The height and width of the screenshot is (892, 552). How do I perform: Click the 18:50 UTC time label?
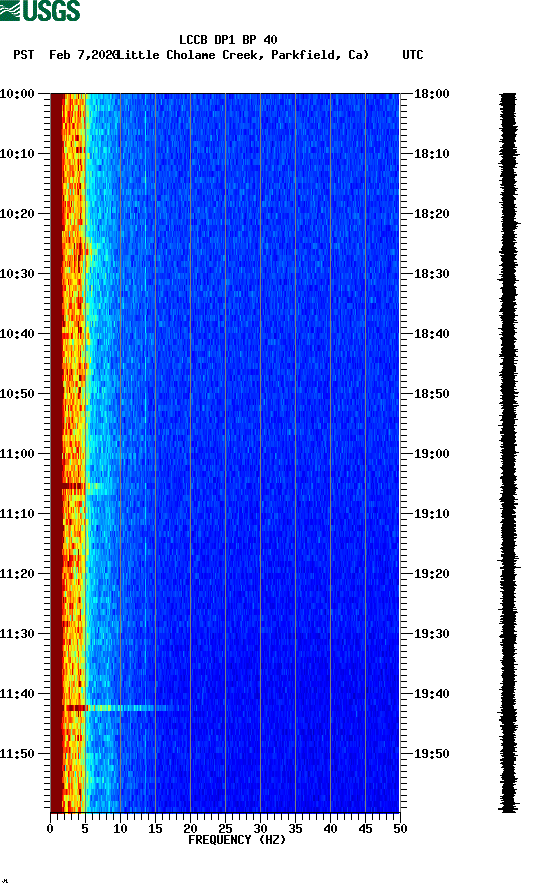[432, 394]
